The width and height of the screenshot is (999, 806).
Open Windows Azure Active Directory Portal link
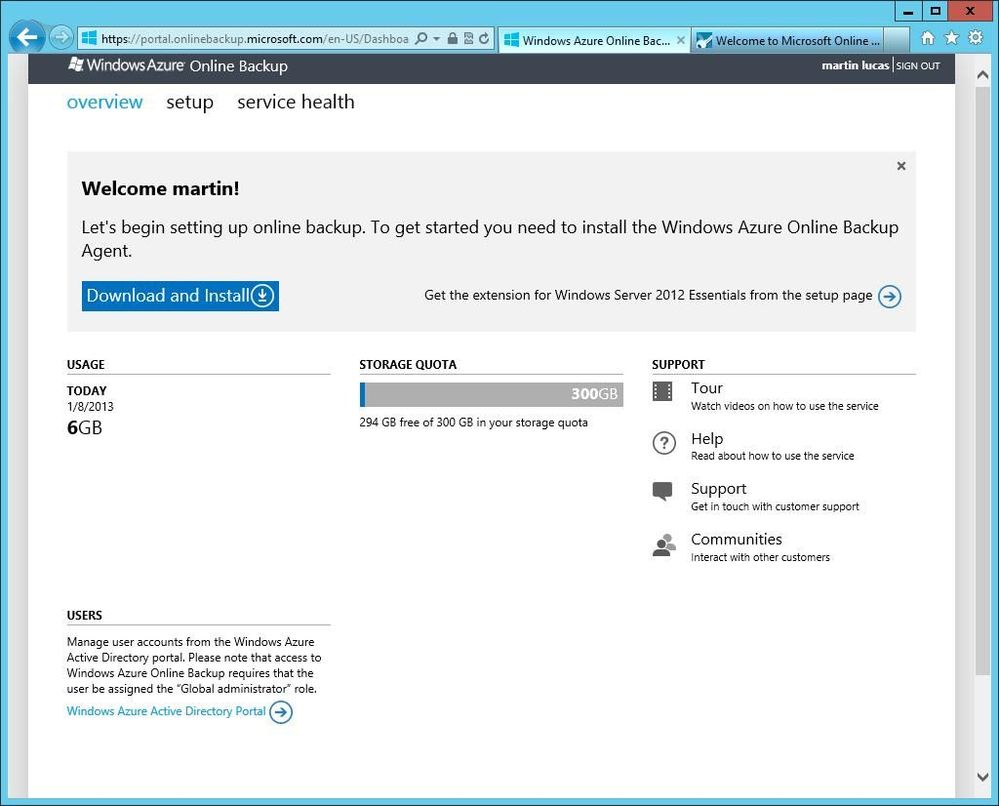[166, 711]
